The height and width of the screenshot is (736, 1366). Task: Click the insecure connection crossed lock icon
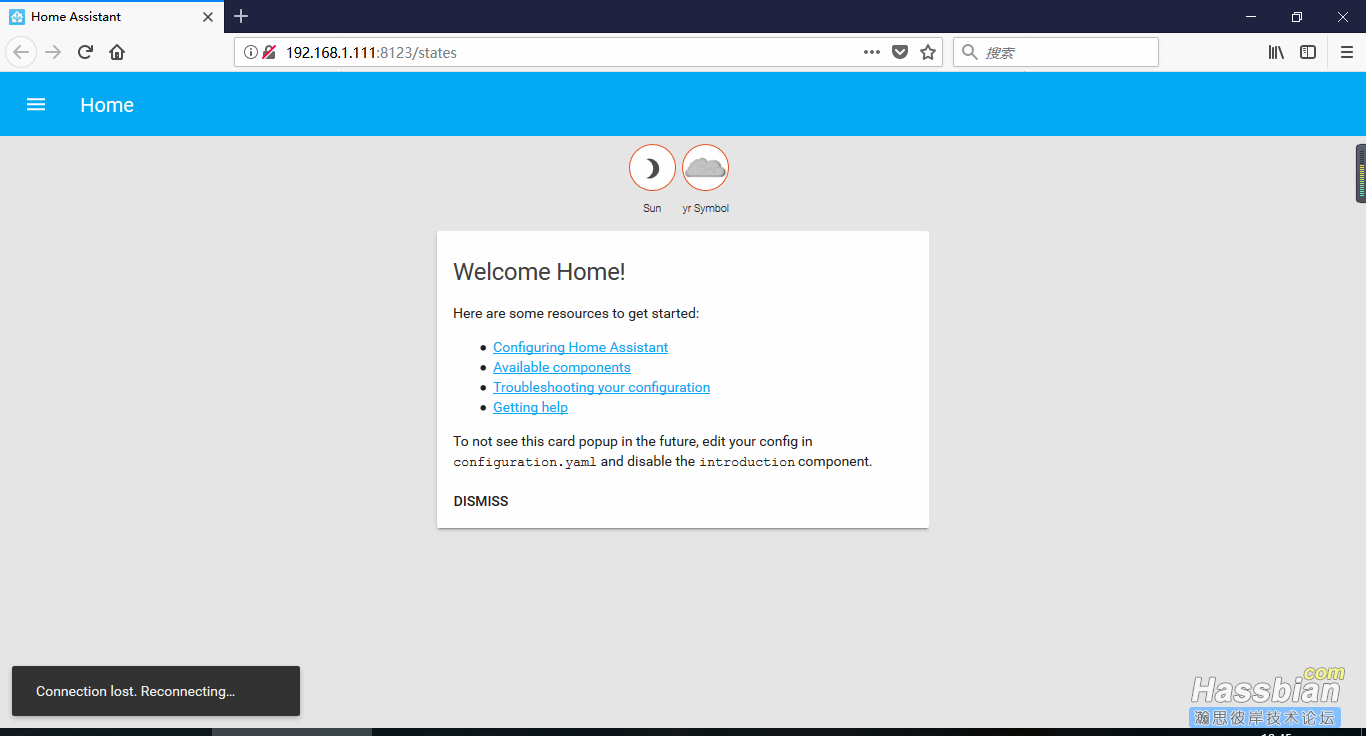pos(269,52)
